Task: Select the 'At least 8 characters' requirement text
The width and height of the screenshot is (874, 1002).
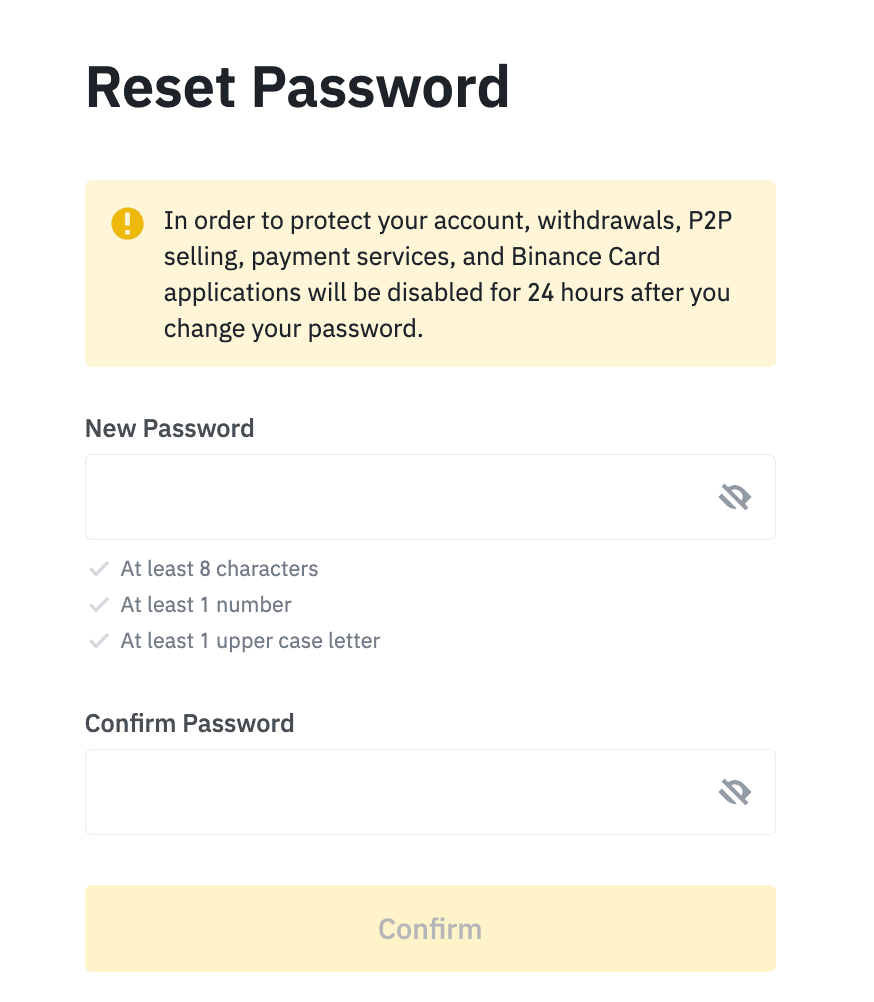Action: [219, 569]
